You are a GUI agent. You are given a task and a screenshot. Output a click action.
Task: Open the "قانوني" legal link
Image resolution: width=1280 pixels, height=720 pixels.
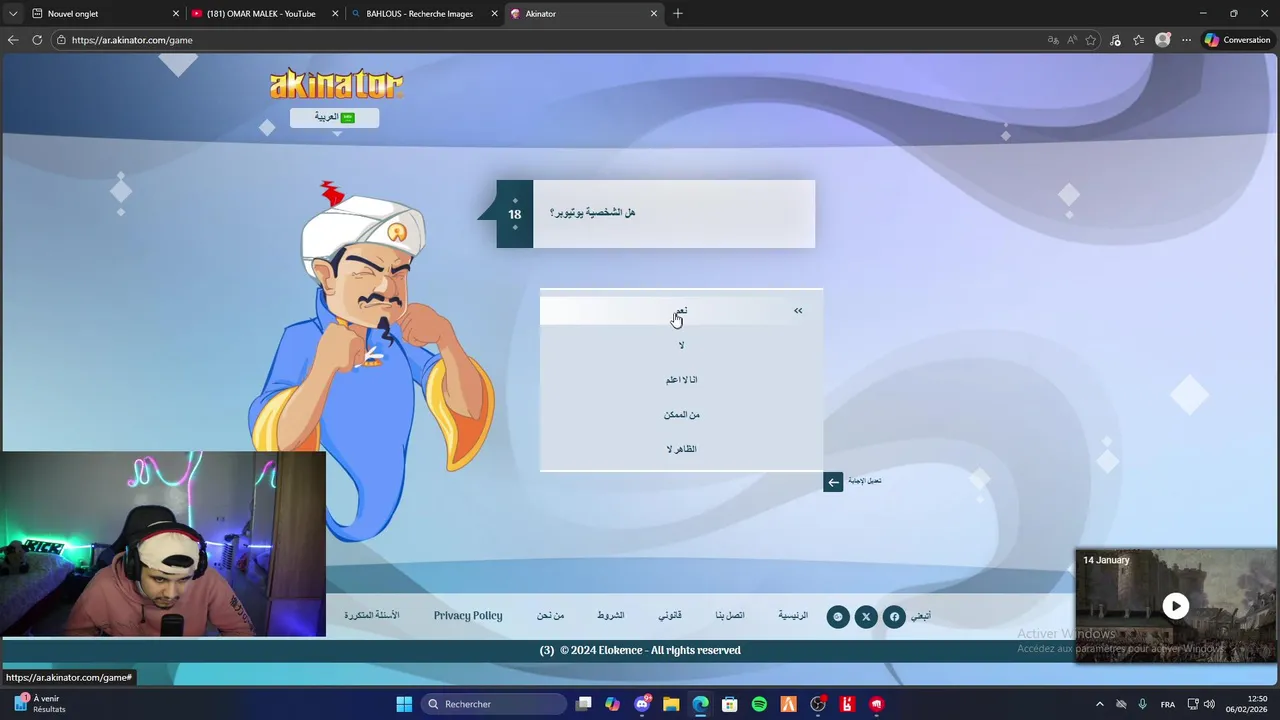pyautogui.click(x=670, y=616)
